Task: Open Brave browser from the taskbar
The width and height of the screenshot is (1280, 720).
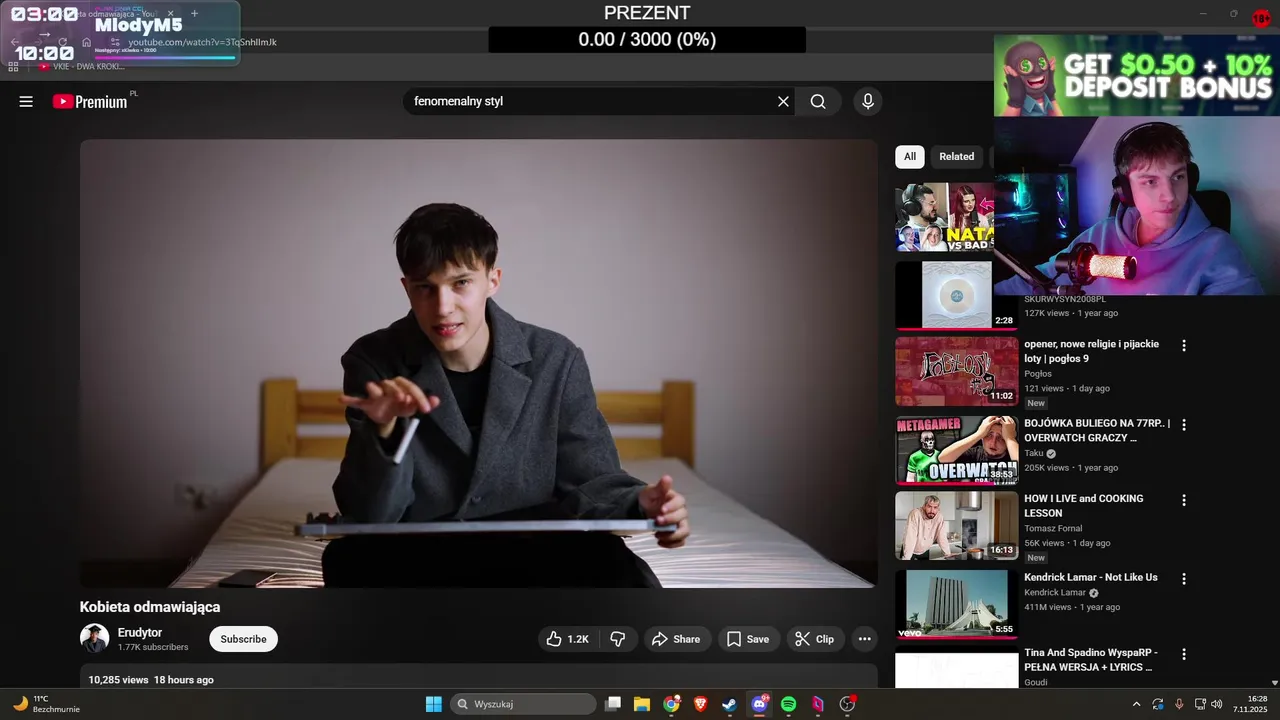Action: point(701,704)
